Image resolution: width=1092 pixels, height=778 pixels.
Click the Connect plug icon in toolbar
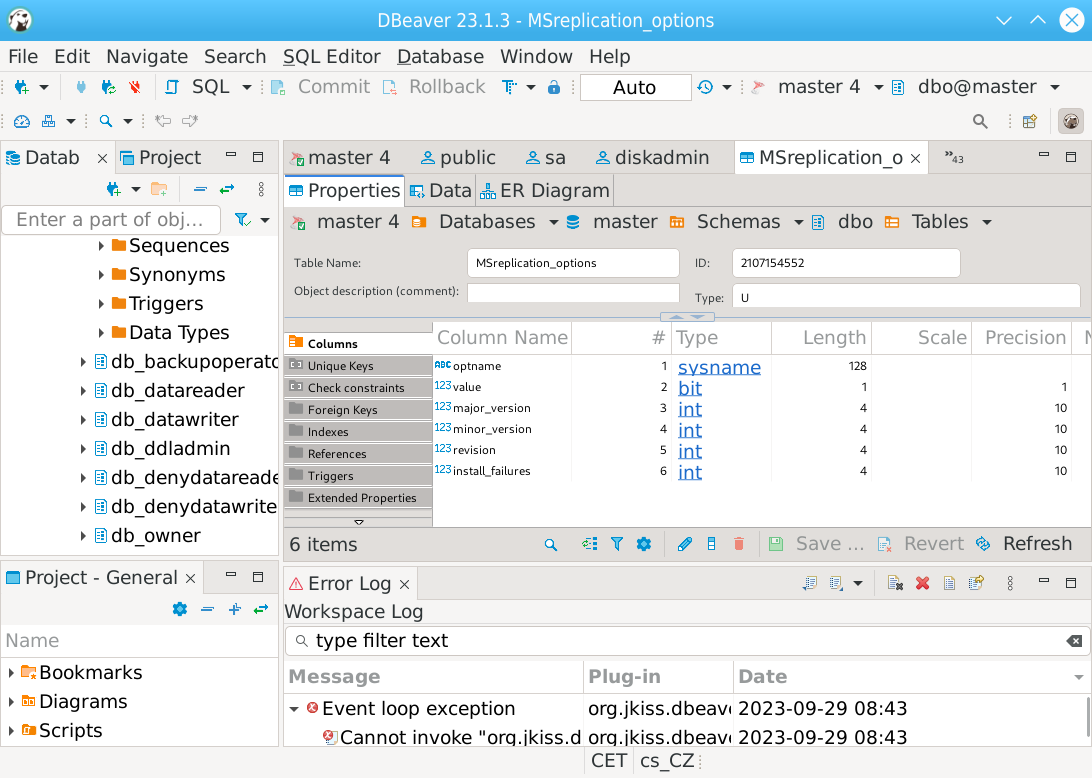[x=81, y=87]
